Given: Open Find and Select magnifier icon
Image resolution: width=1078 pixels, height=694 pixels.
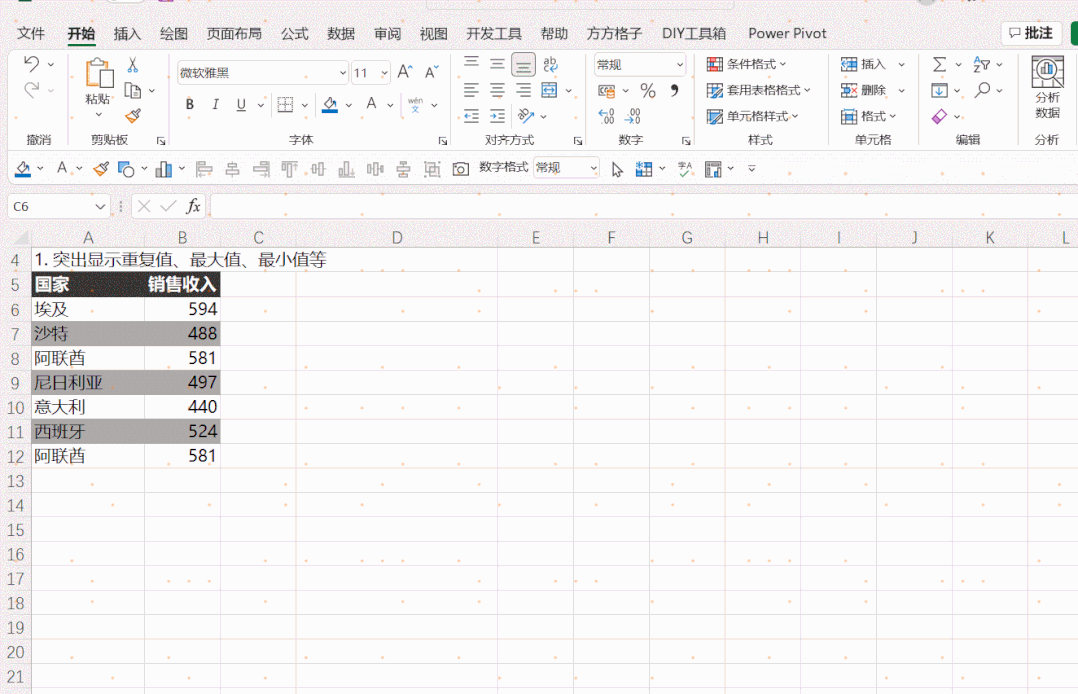Looking at the screenshot, I should (x=982, y=90).
